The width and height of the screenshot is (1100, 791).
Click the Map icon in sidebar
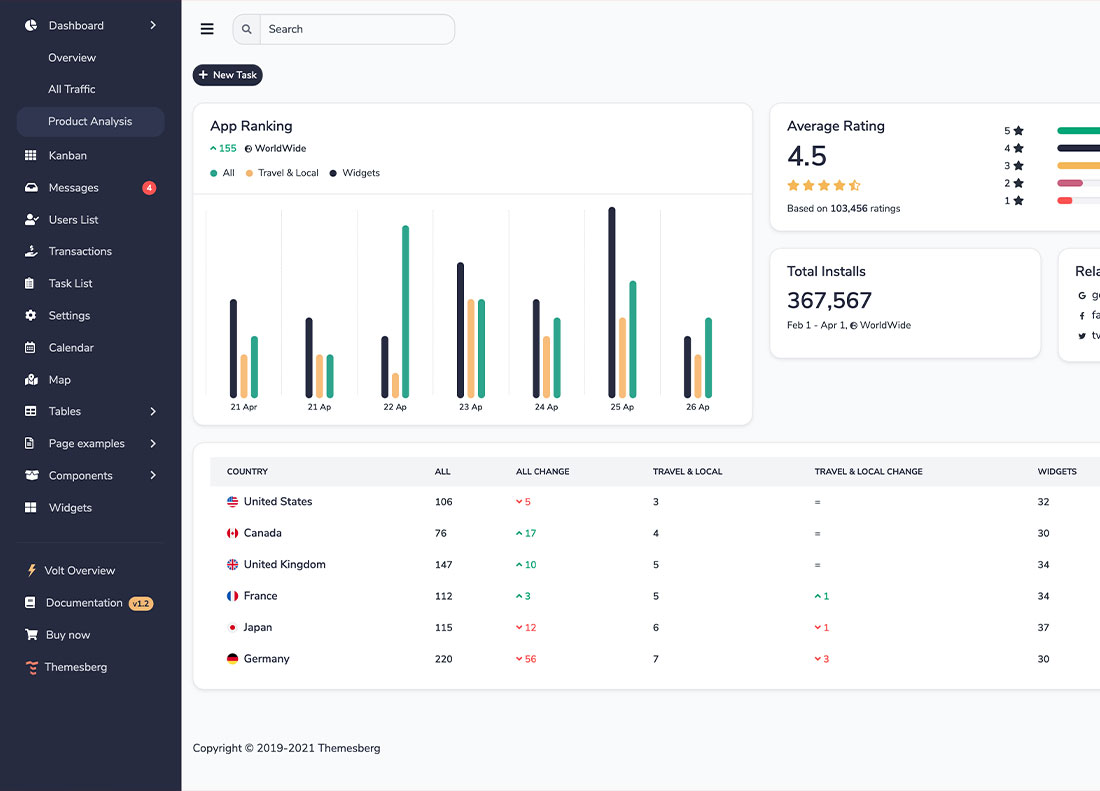pyautogui.click(x=30, y=380)
